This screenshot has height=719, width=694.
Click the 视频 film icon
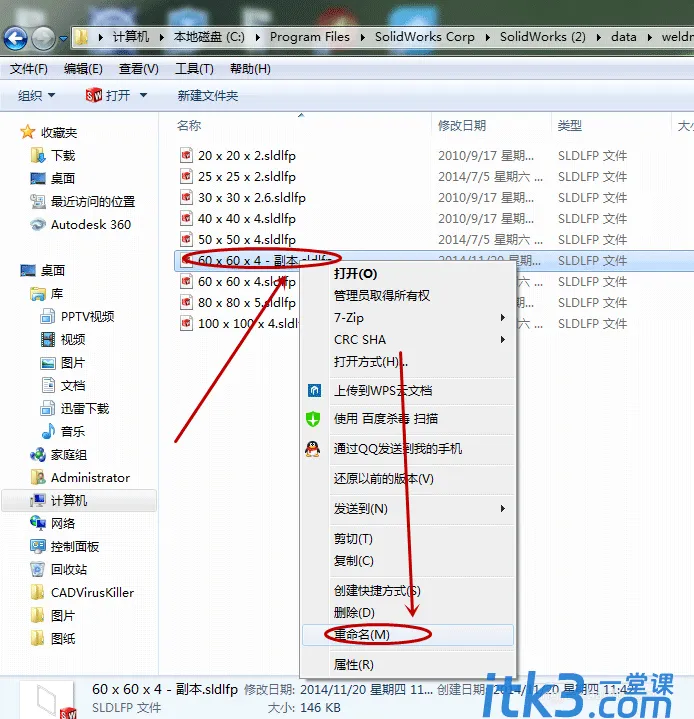tap(48, 339)
